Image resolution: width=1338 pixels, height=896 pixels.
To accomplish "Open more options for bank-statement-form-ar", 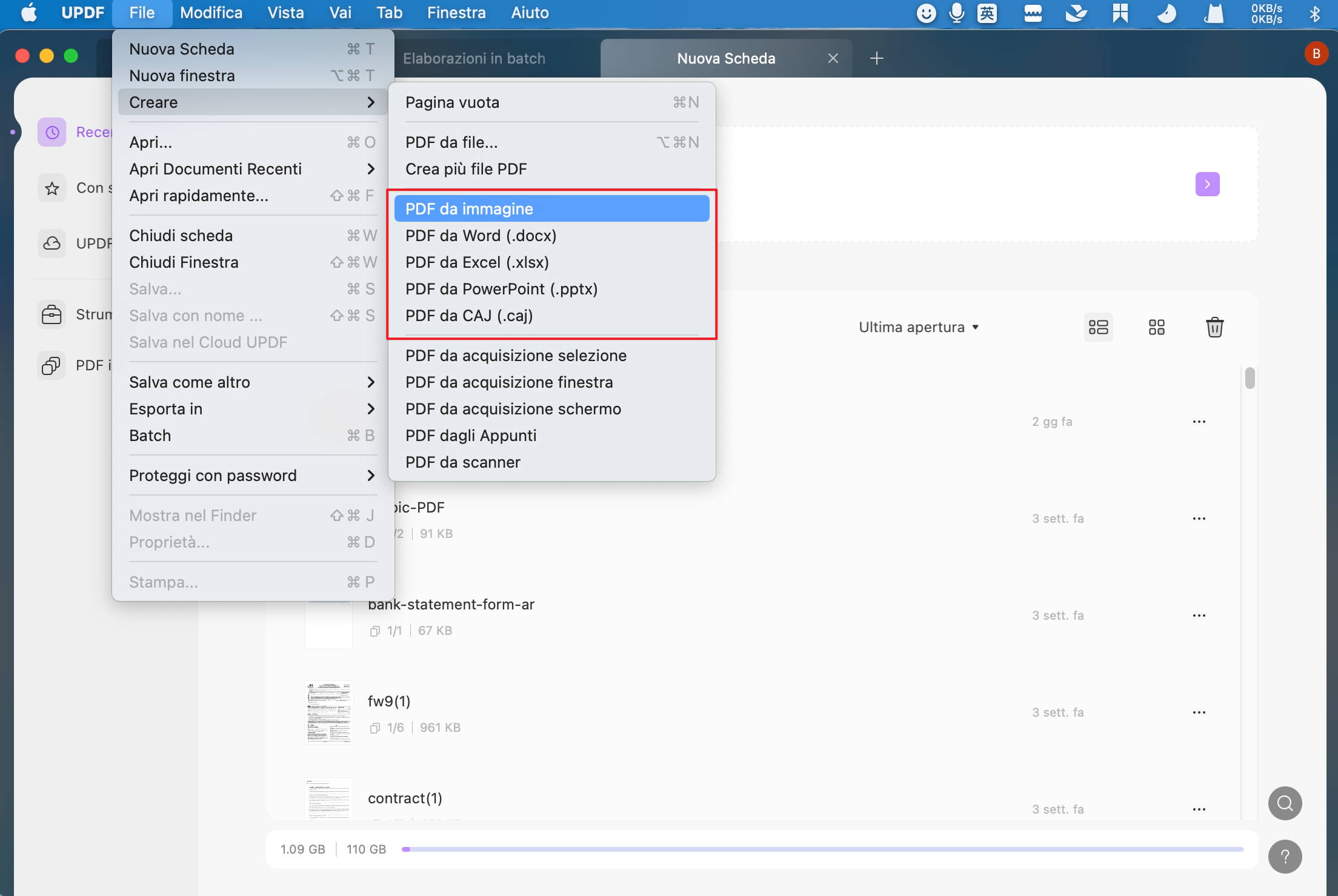I will point(1199,616).
